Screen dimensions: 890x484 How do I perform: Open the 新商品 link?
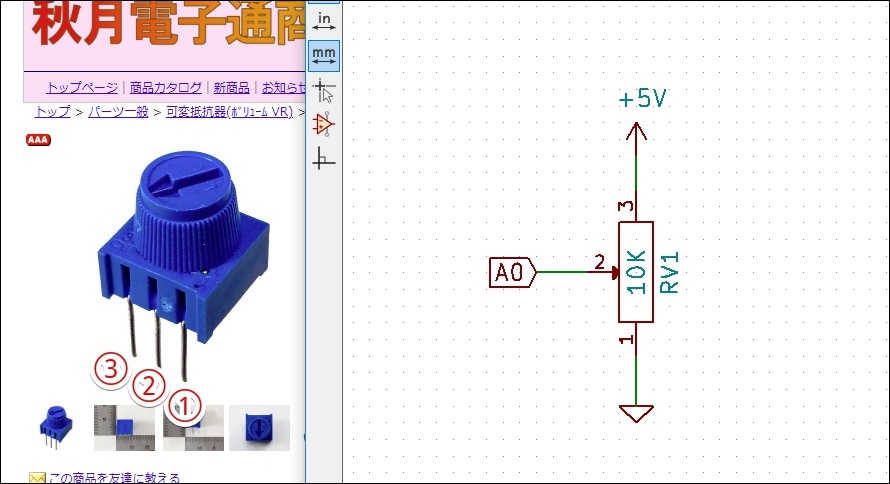click(x=231, y=87)
